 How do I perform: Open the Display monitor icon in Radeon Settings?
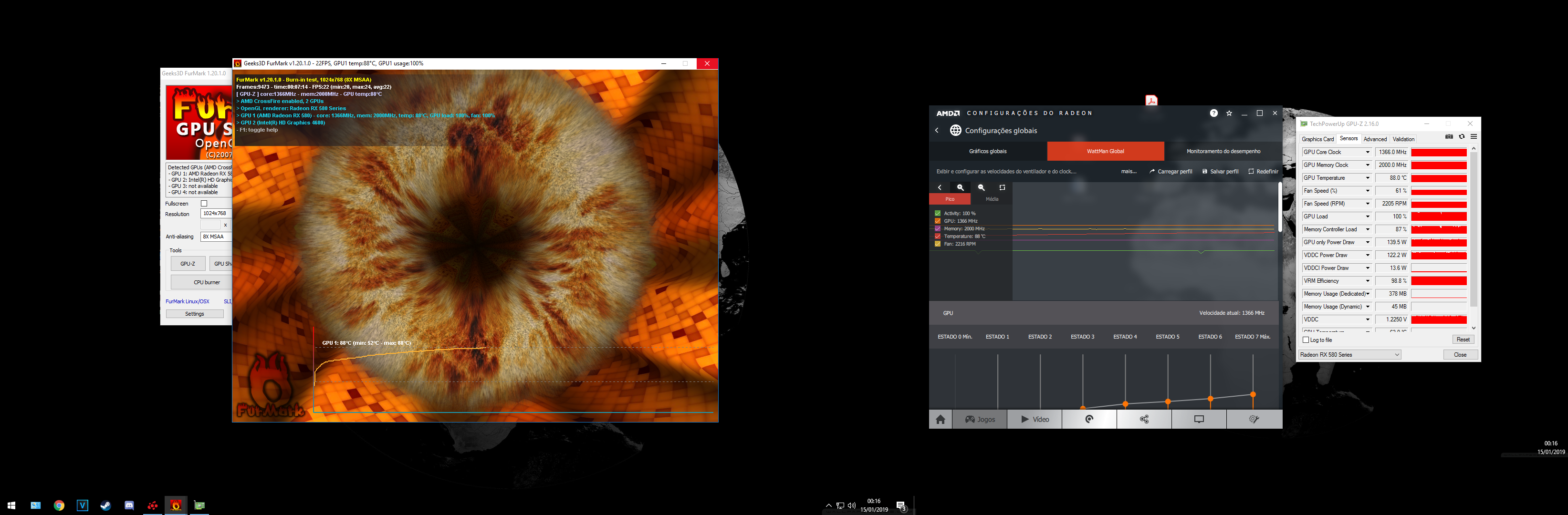pos(1199,419)
